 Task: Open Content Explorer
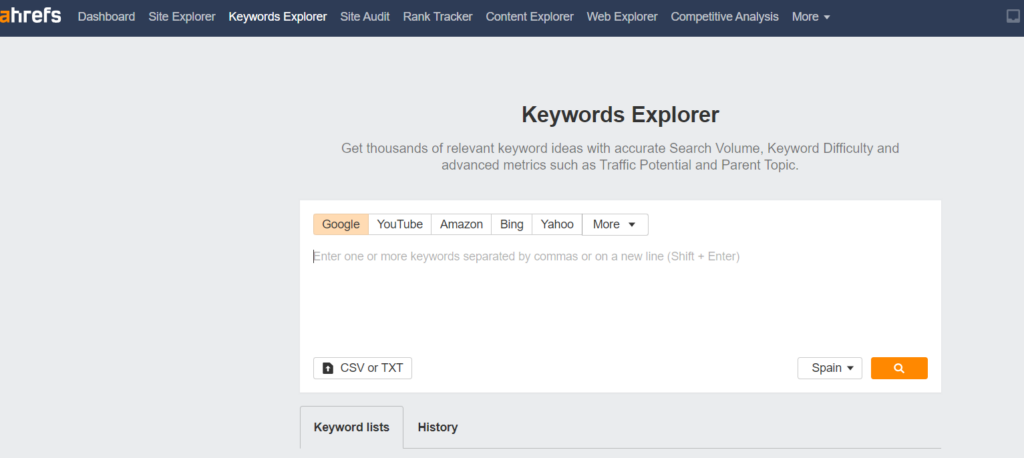point(530,17)
